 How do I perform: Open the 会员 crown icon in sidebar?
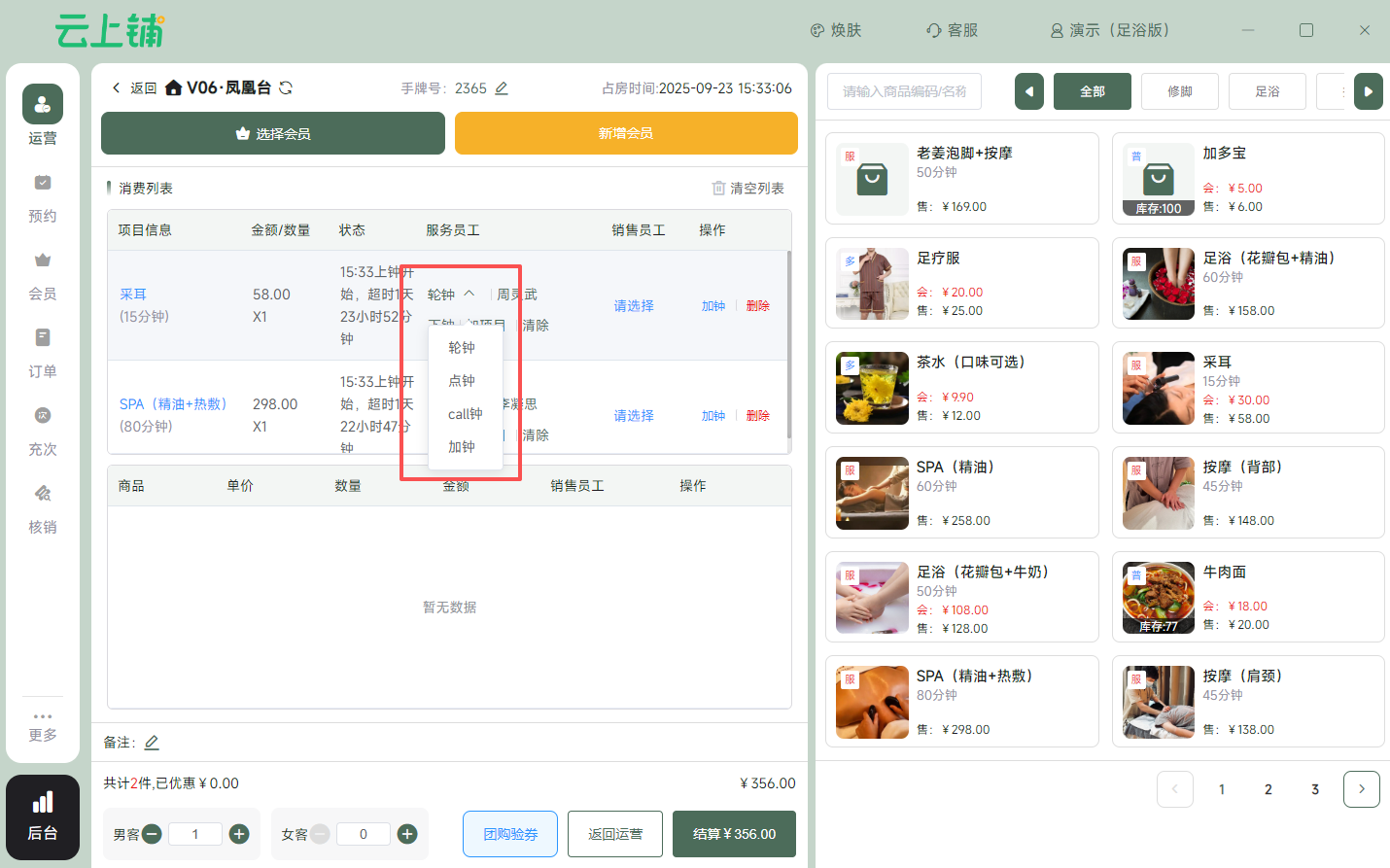(x=43, y=260)
